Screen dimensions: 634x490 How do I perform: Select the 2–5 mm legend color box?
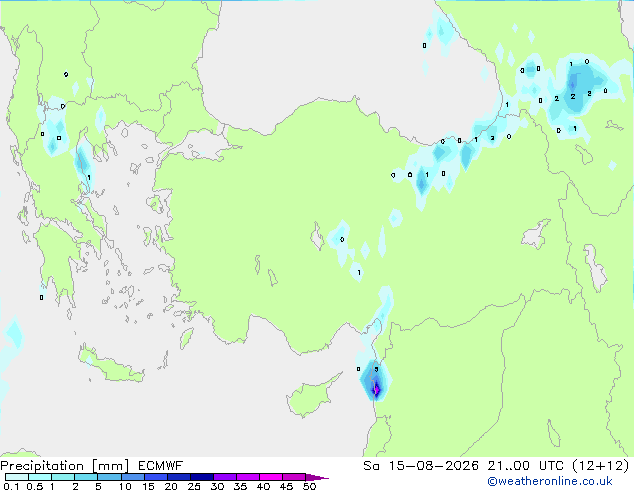(86, 477)
